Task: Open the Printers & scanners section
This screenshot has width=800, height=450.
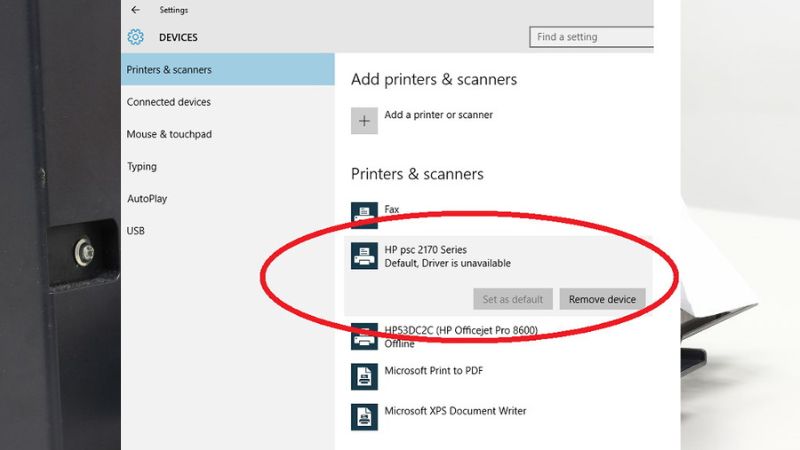Action: click(228, 69)
